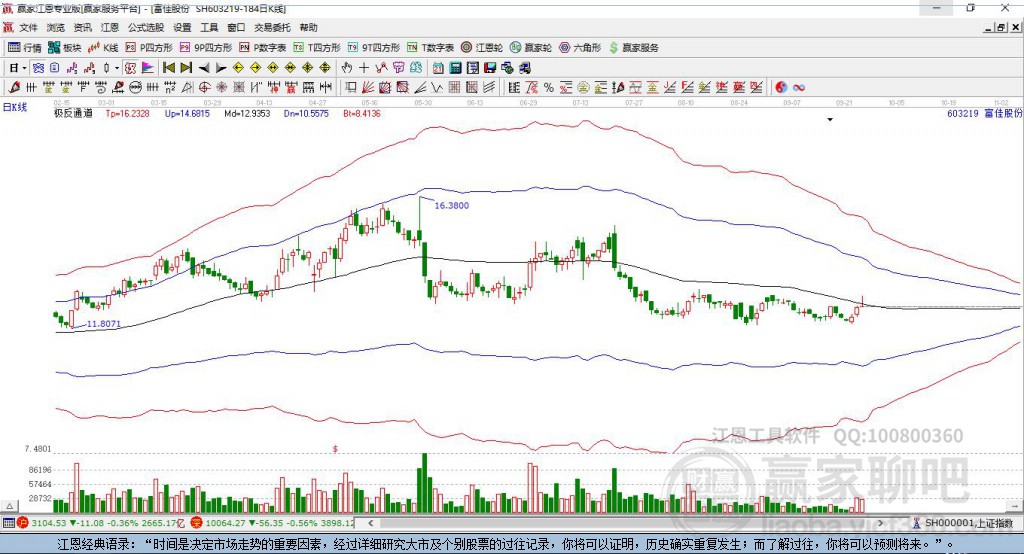Image resolution: width=1024 pixels, height=554 pixels.
Task: Click the black left arrow icon
Action: pyautogui.click(x=204, y=68)
